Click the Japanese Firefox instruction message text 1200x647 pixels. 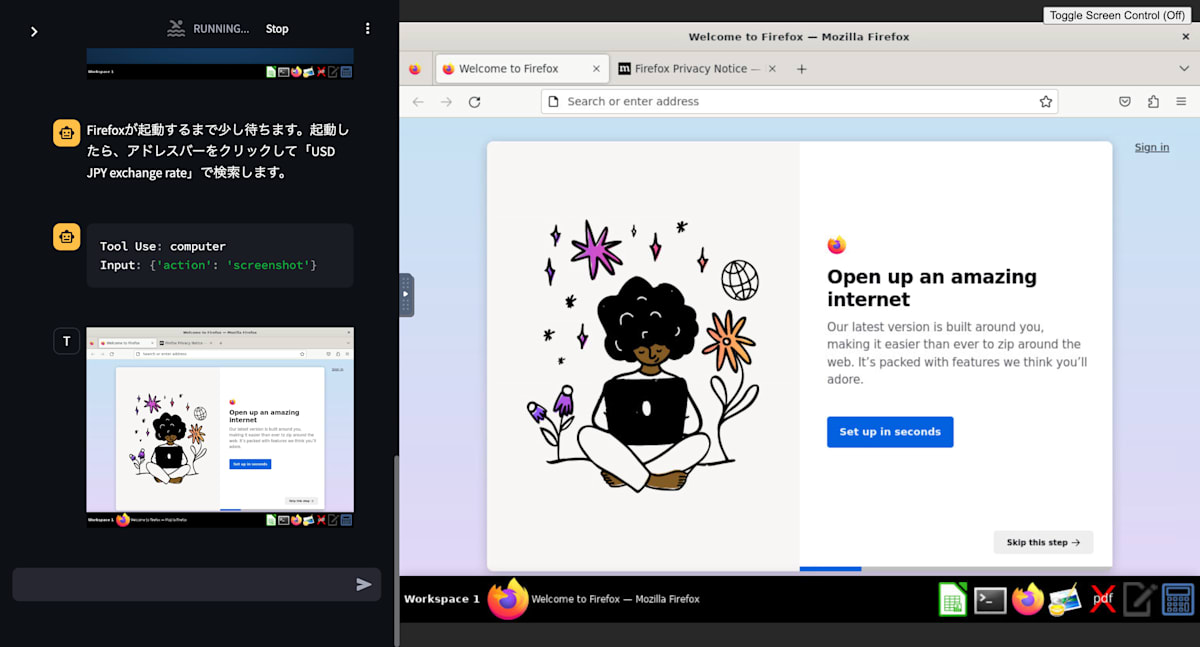(218, 151)
